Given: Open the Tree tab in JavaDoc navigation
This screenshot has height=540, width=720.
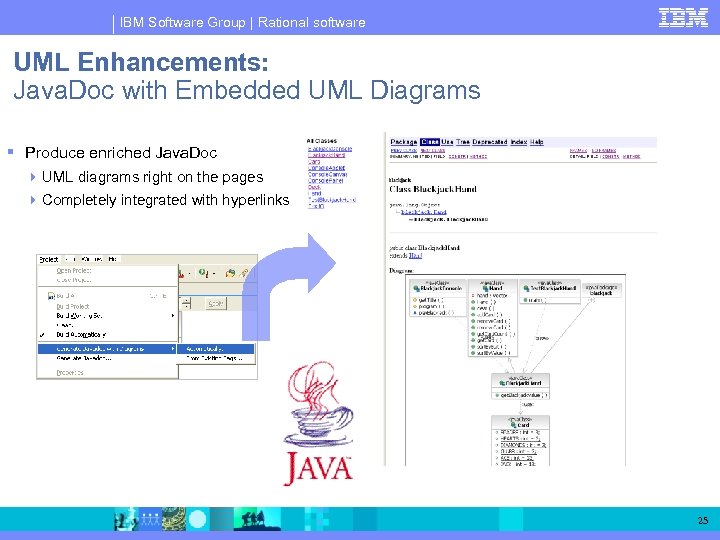Looking at the screenshot, I should coord(463,142).
